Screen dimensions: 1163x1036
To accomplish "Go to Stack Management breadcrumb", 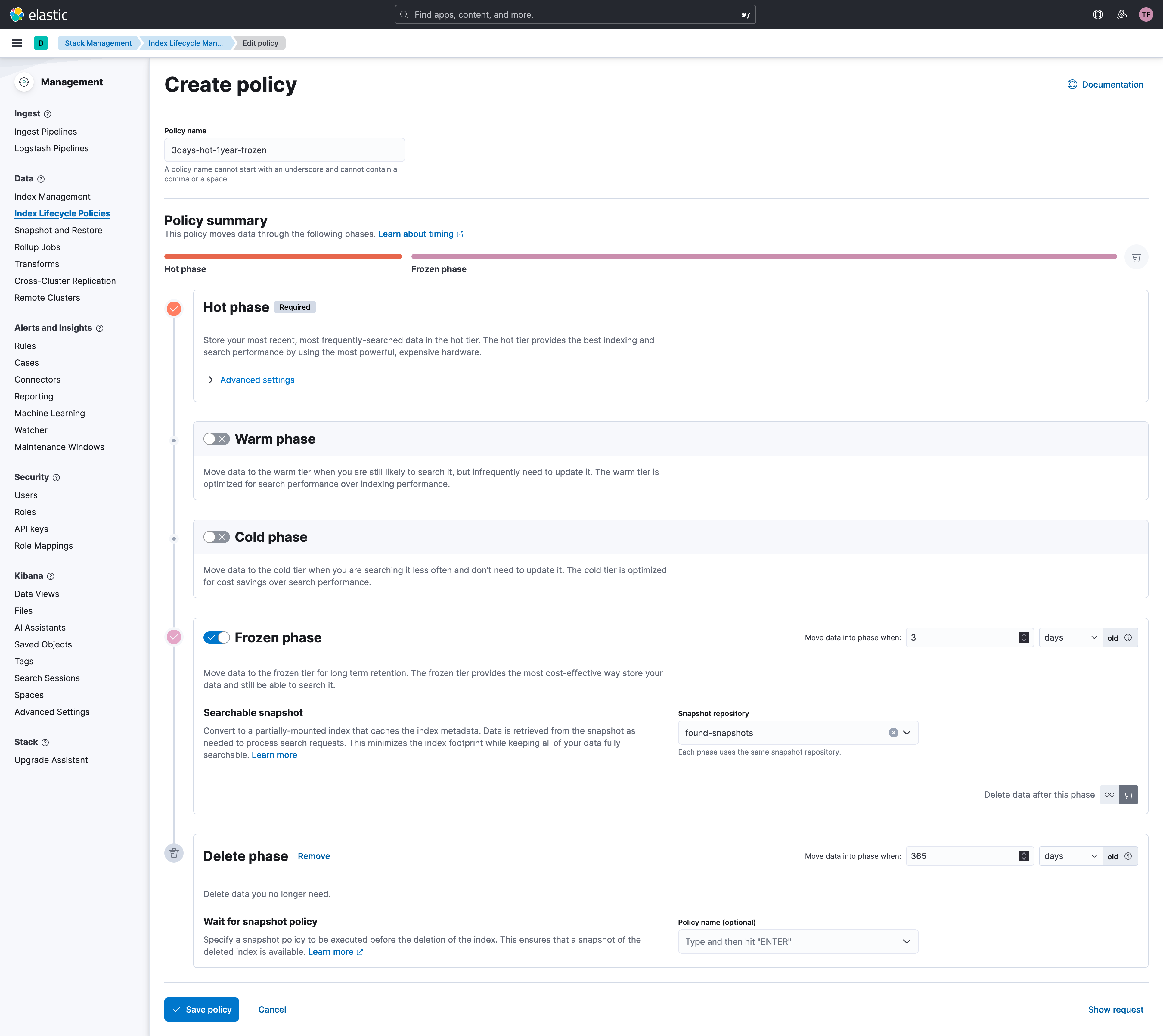I will pos(97,43).
